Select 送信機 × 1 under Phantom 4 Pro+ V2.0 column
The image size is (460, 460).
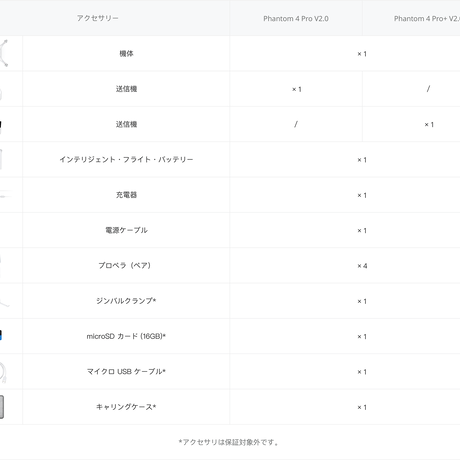[x=429, y=125]
